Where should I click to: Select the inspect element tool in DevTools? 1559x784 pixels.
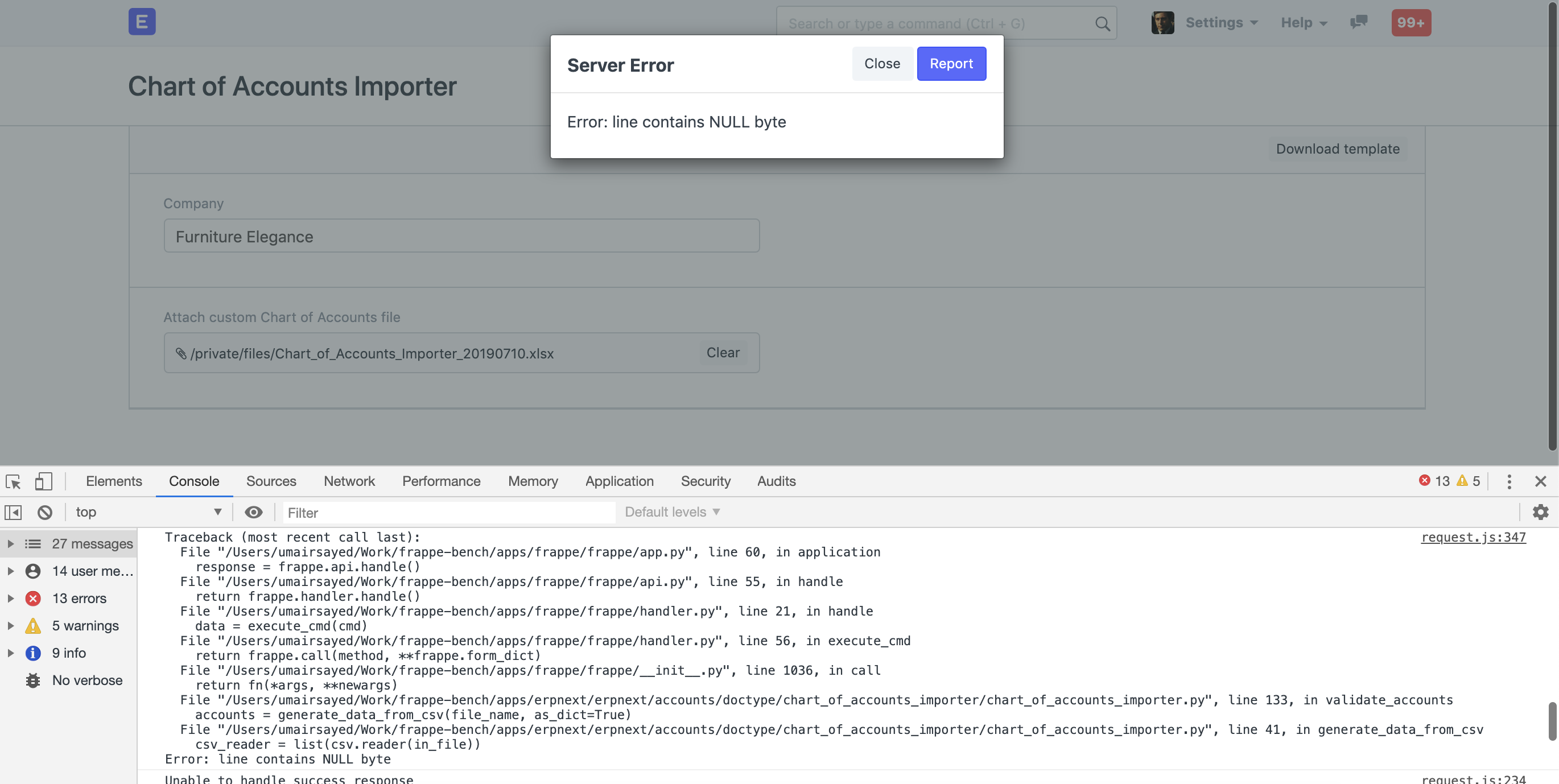13,481
